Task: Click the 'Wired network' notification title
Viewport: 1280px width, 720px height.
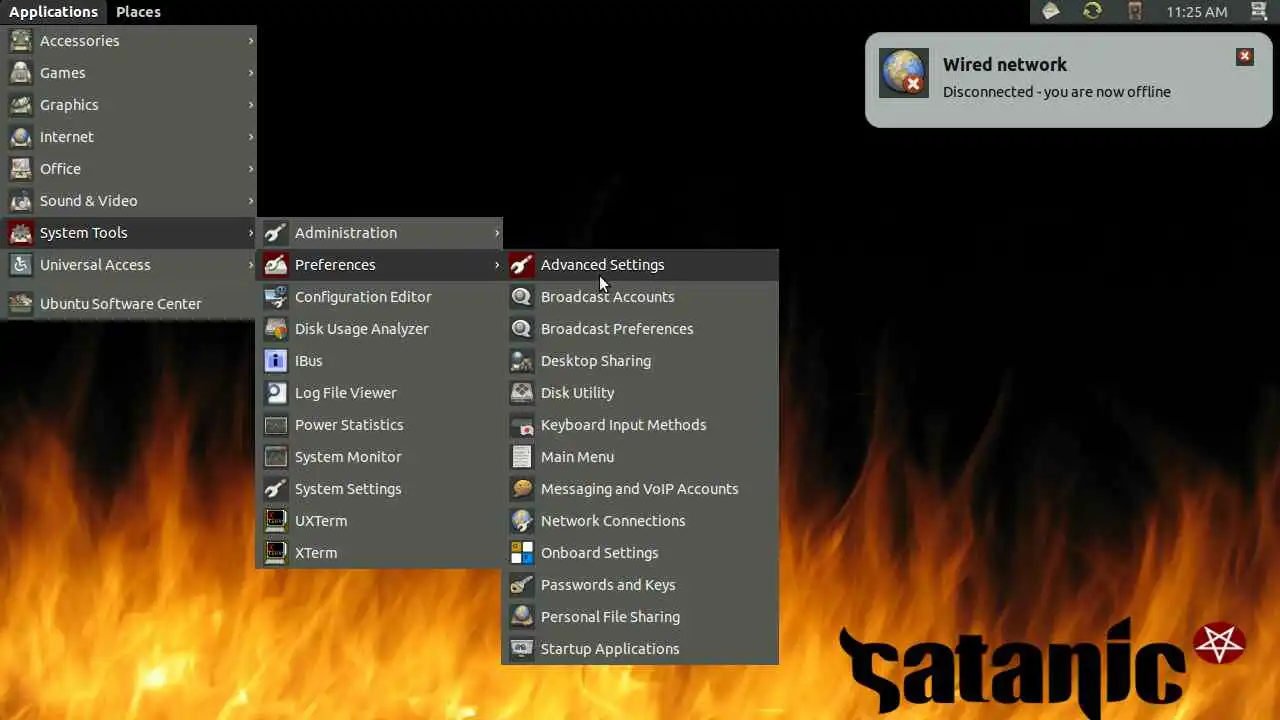Action: pos(1004,64)
